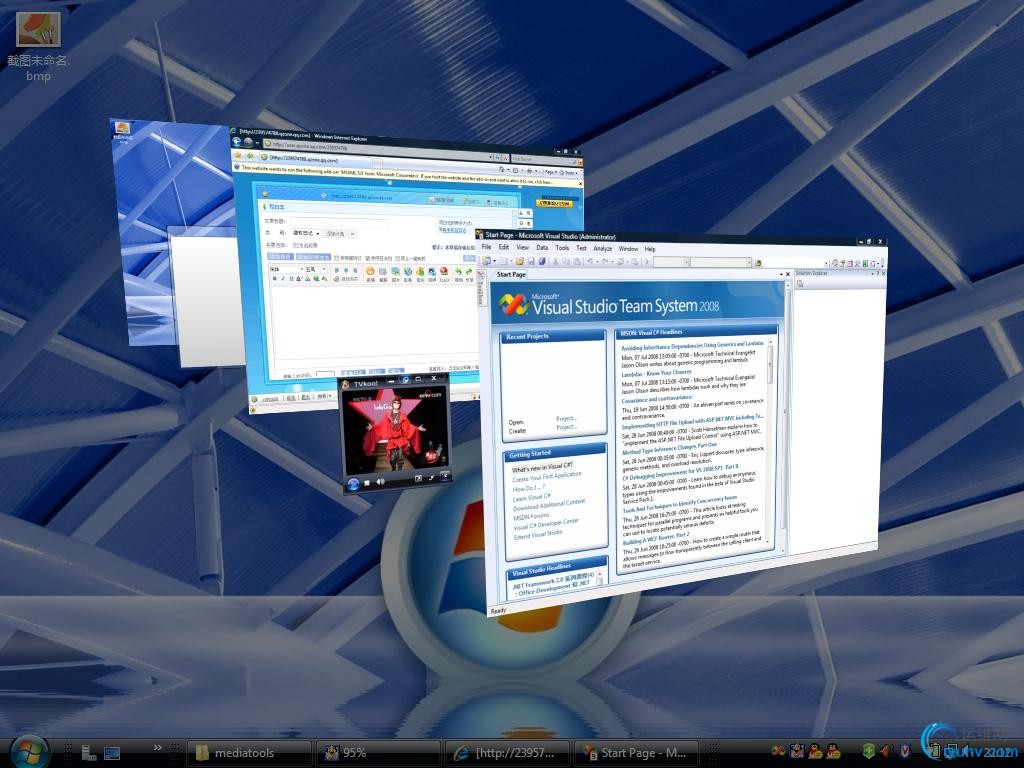Activate Start Page Visual Studio taskbar button

pyautogui.click(x=635, y=752)
